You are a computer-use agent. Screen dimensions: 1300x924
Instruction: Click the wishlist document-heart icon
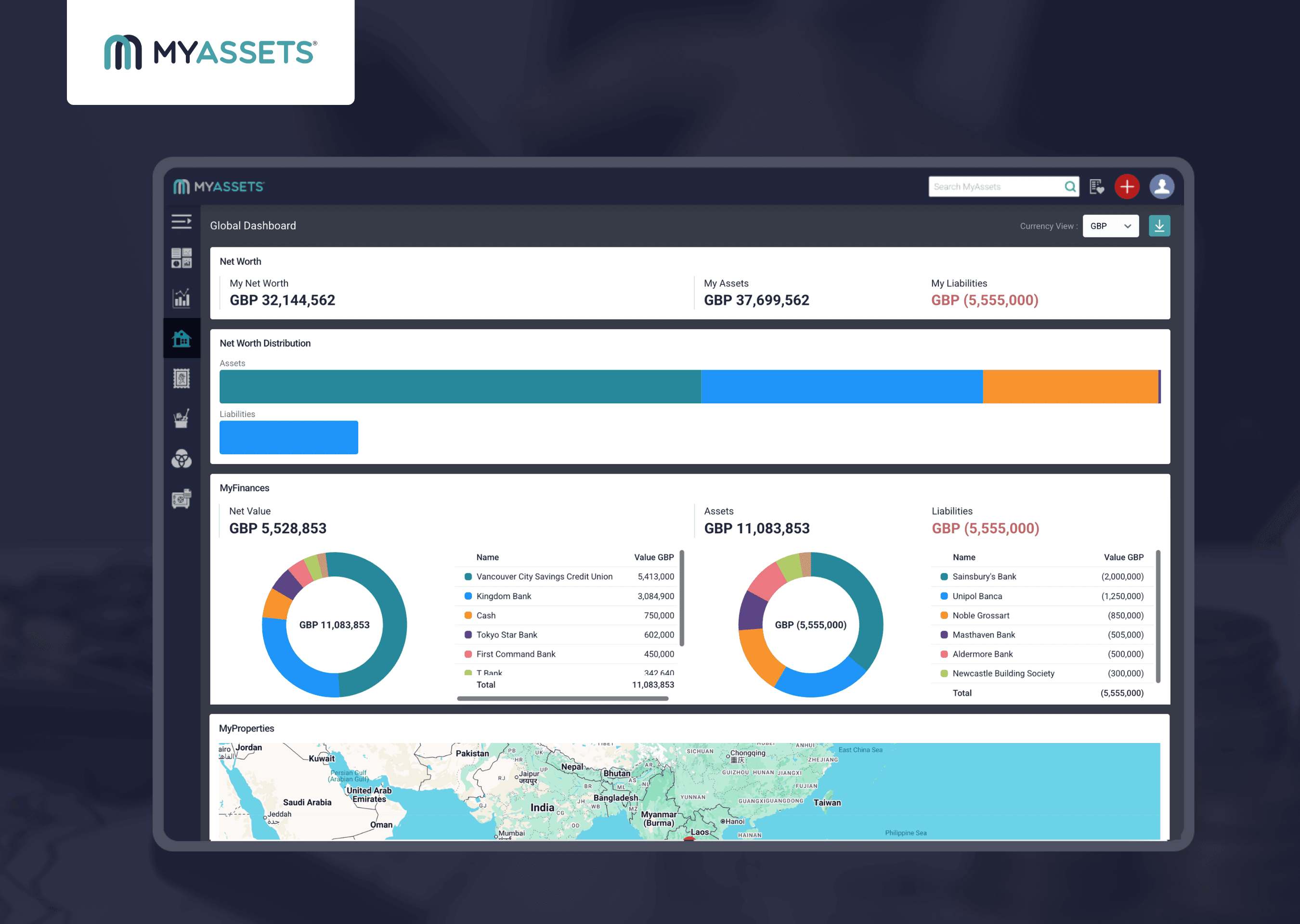pos(1097,186)
